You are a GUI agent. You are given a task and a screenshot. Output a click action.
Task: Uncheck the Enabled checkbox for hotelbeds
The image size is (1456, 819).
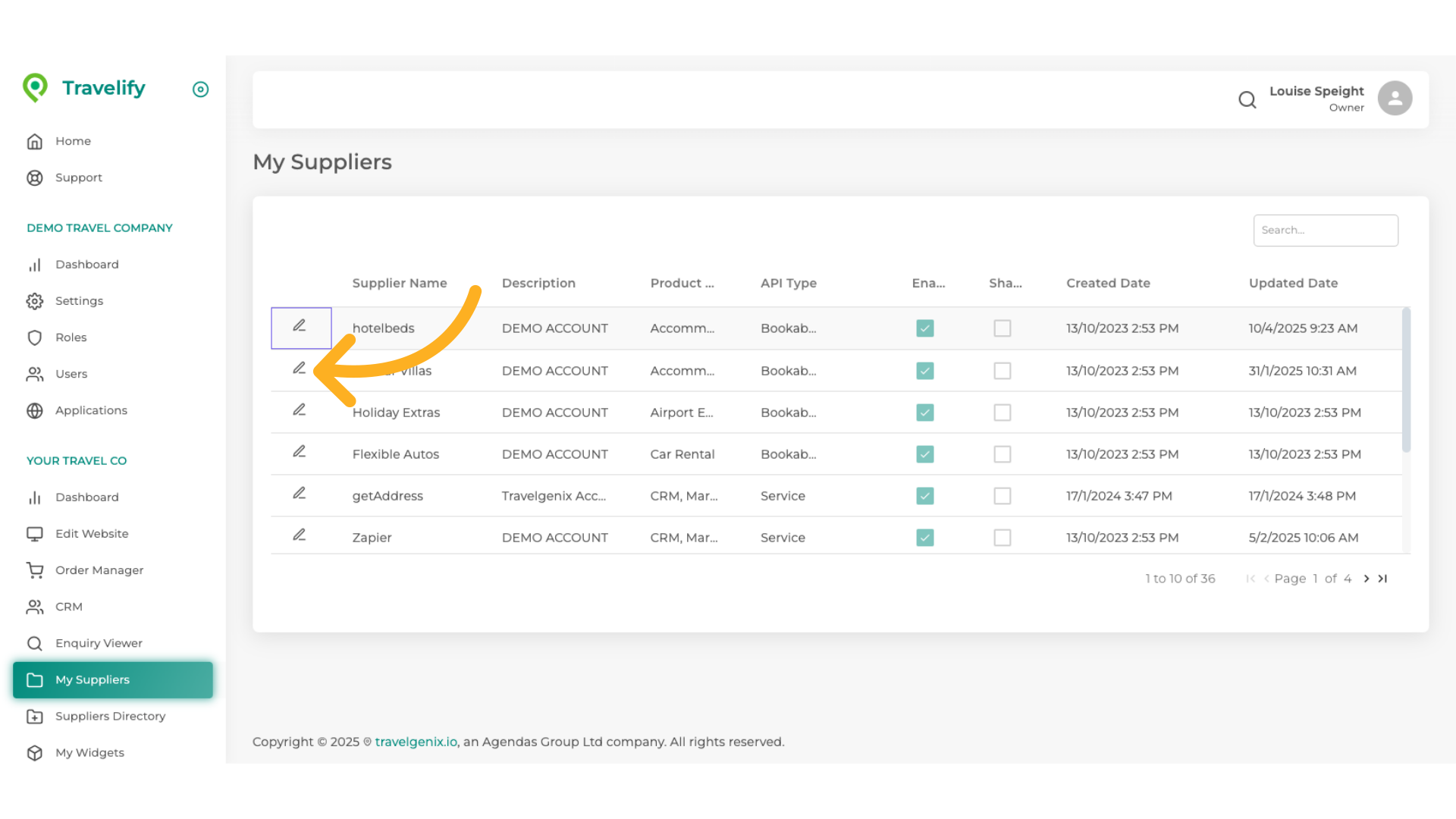click(924, 328)
